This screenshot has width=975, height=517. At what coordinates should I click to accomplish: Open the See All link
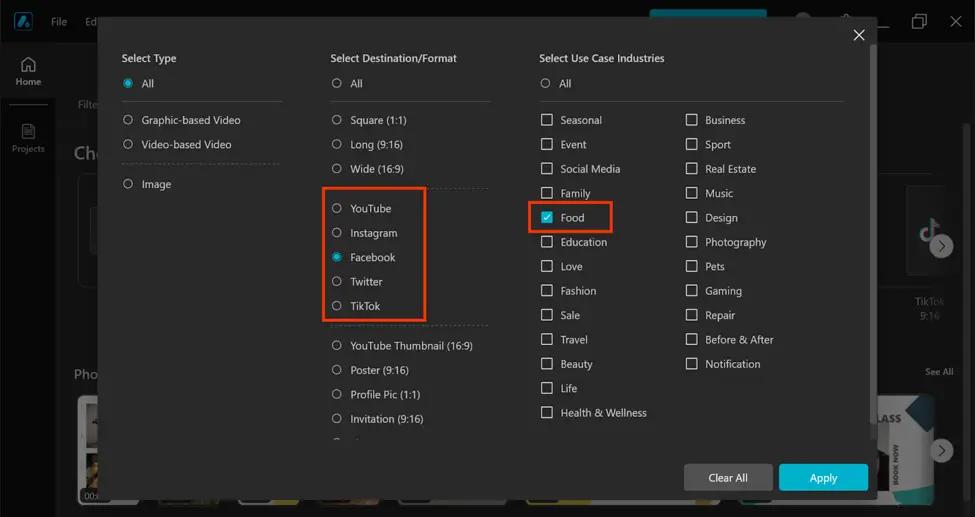pos(939,372)
